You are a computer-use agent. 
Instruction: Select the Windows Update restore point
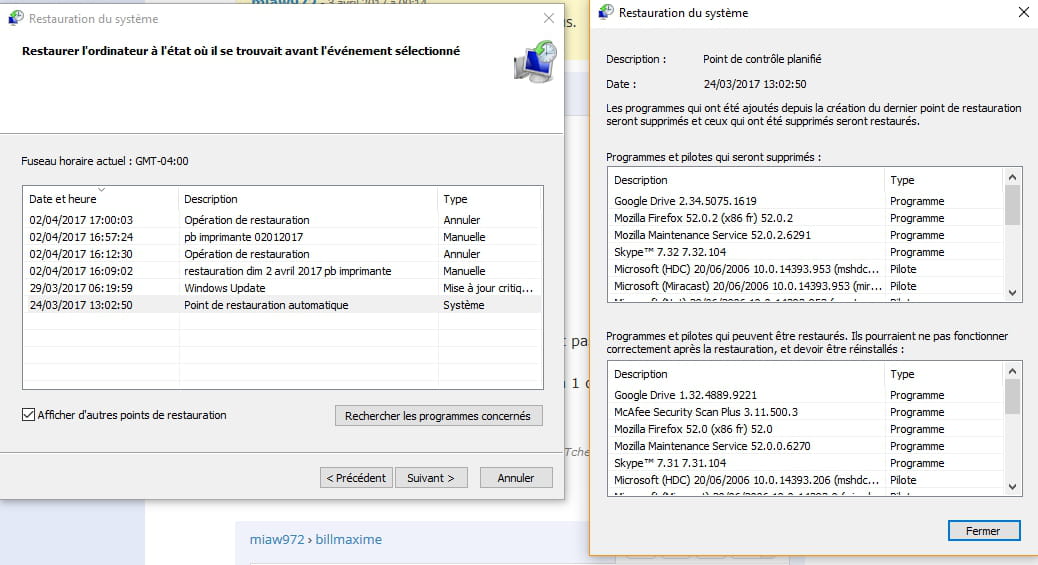point(283,288)
